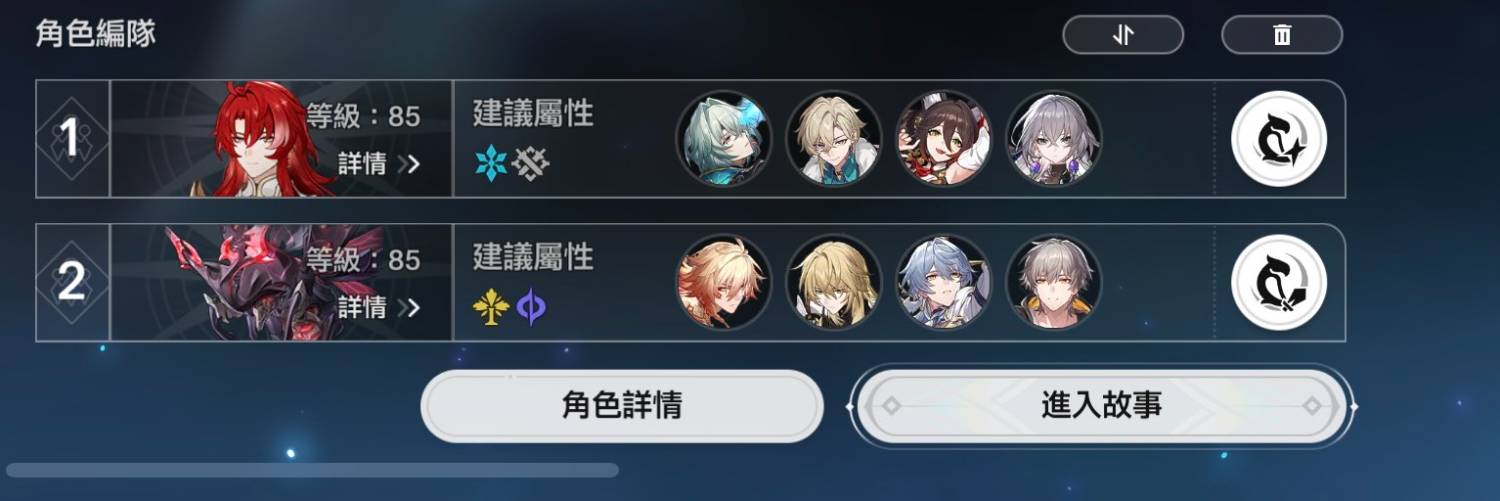The height and width of the screenshot is (501, 1500).
Task: Select team slot number 1 badge
Action: pyautogui.click(x=72, y=139)
